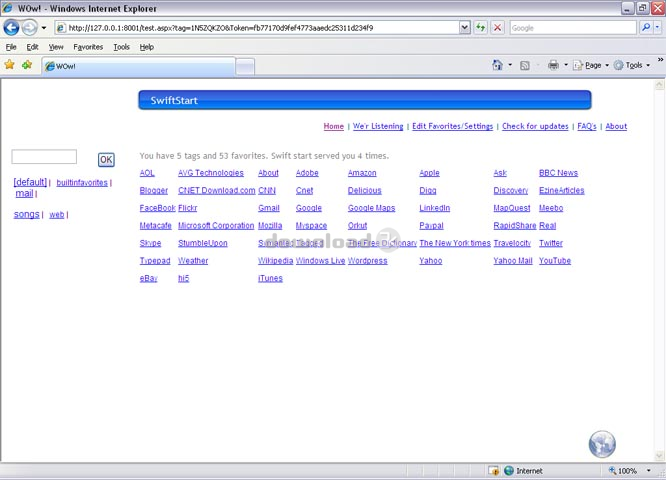
Task: Click the address bar URL field
Action: (257, 28)
